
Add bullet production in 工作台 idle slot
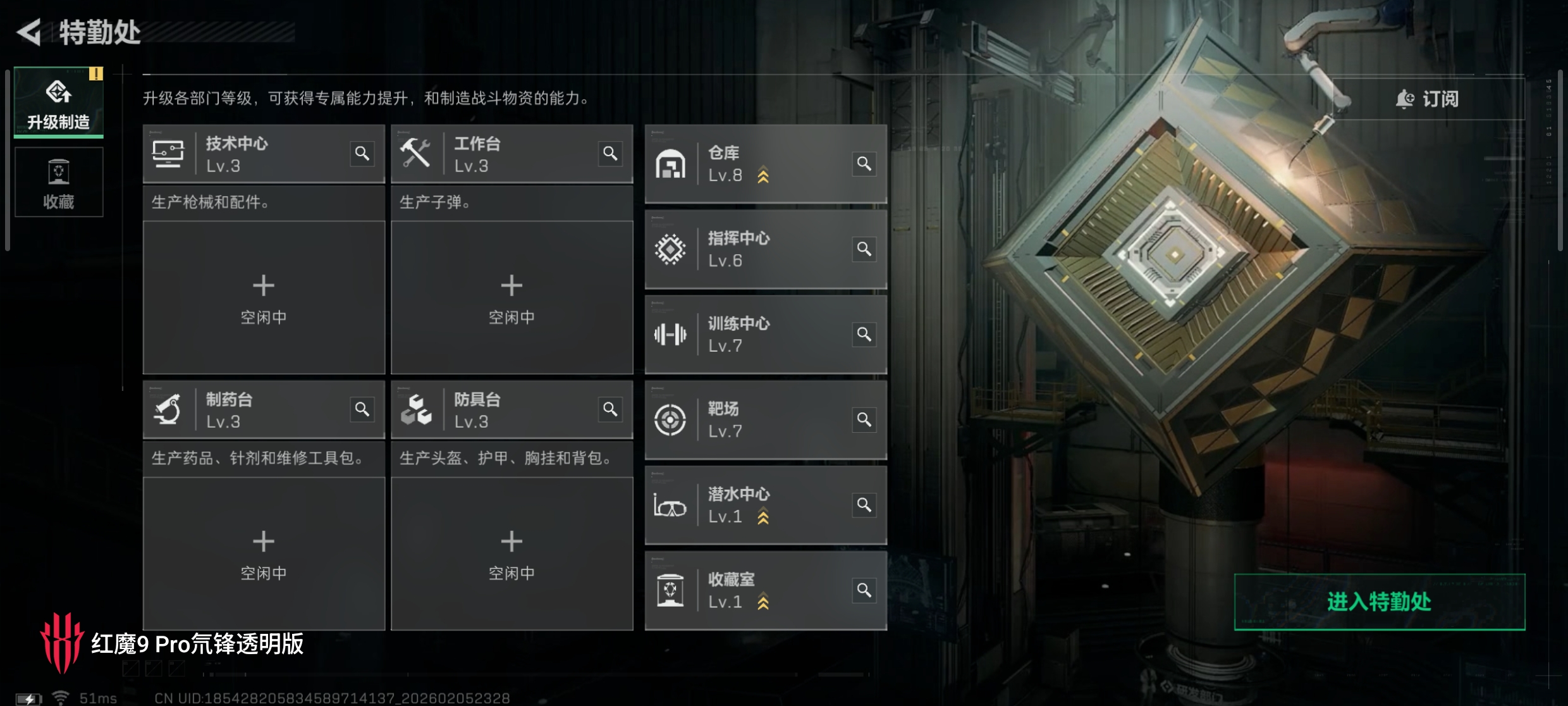point(511,297)
